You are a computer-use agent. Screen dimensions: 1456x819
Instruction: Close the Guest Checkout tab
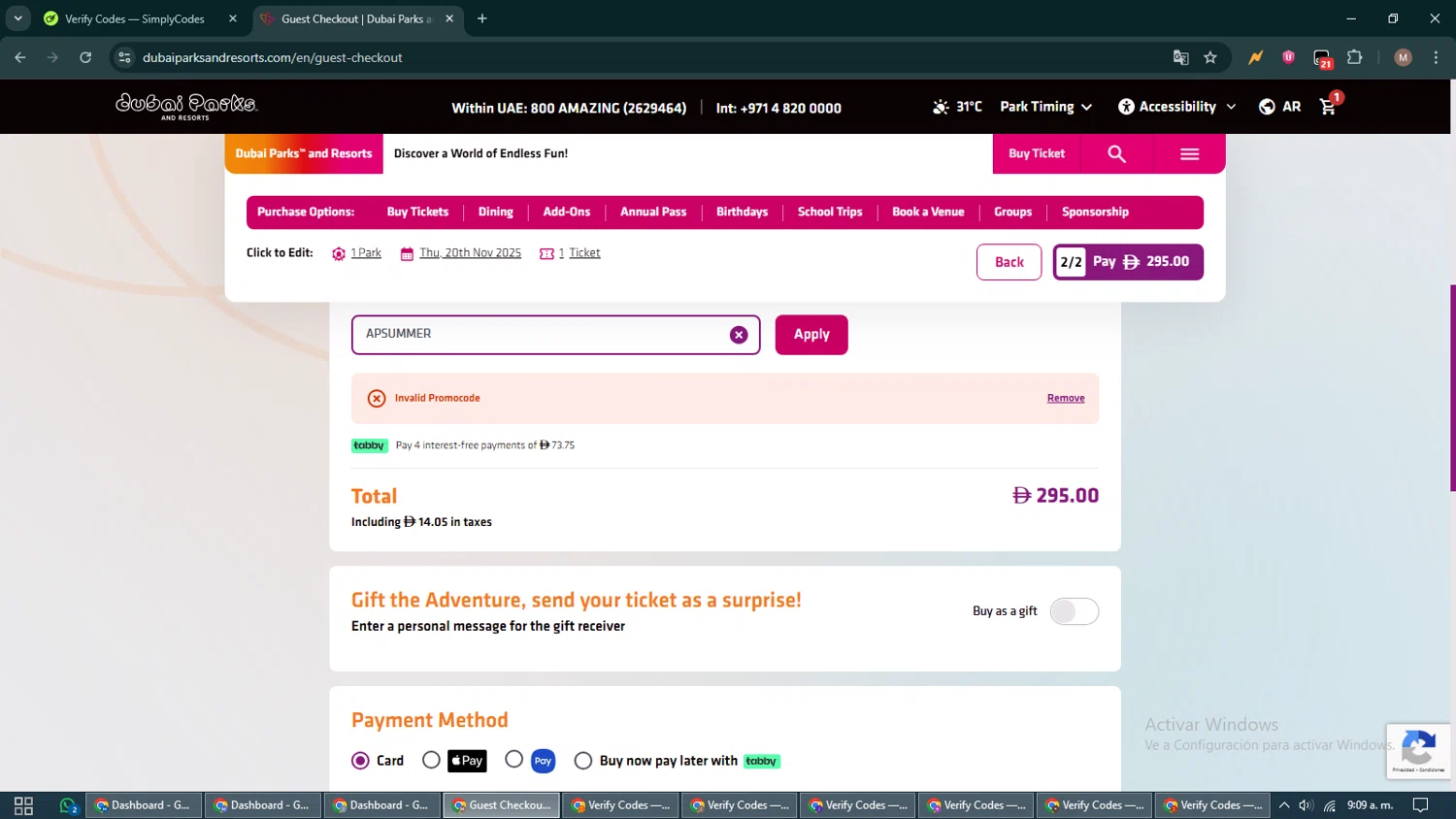click(449, 18)
